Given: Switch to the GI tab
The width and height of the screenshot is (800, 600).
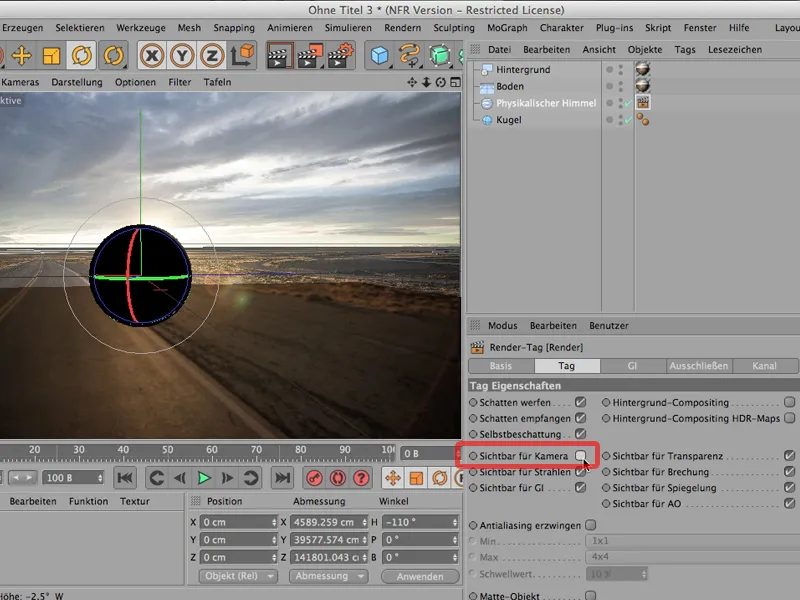Looking at the screenshot, I should (633, 366).
